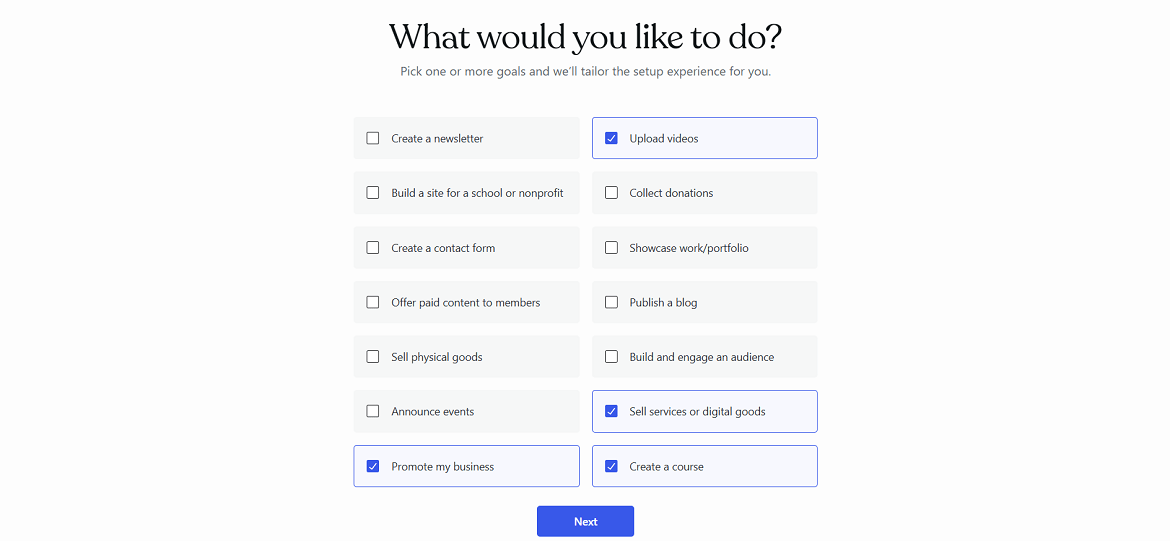Image resolution: width=1170 pixels, height=541 pixels.
Task: Enable the Sell physical goods checkbox
Action: pos(373,357)
